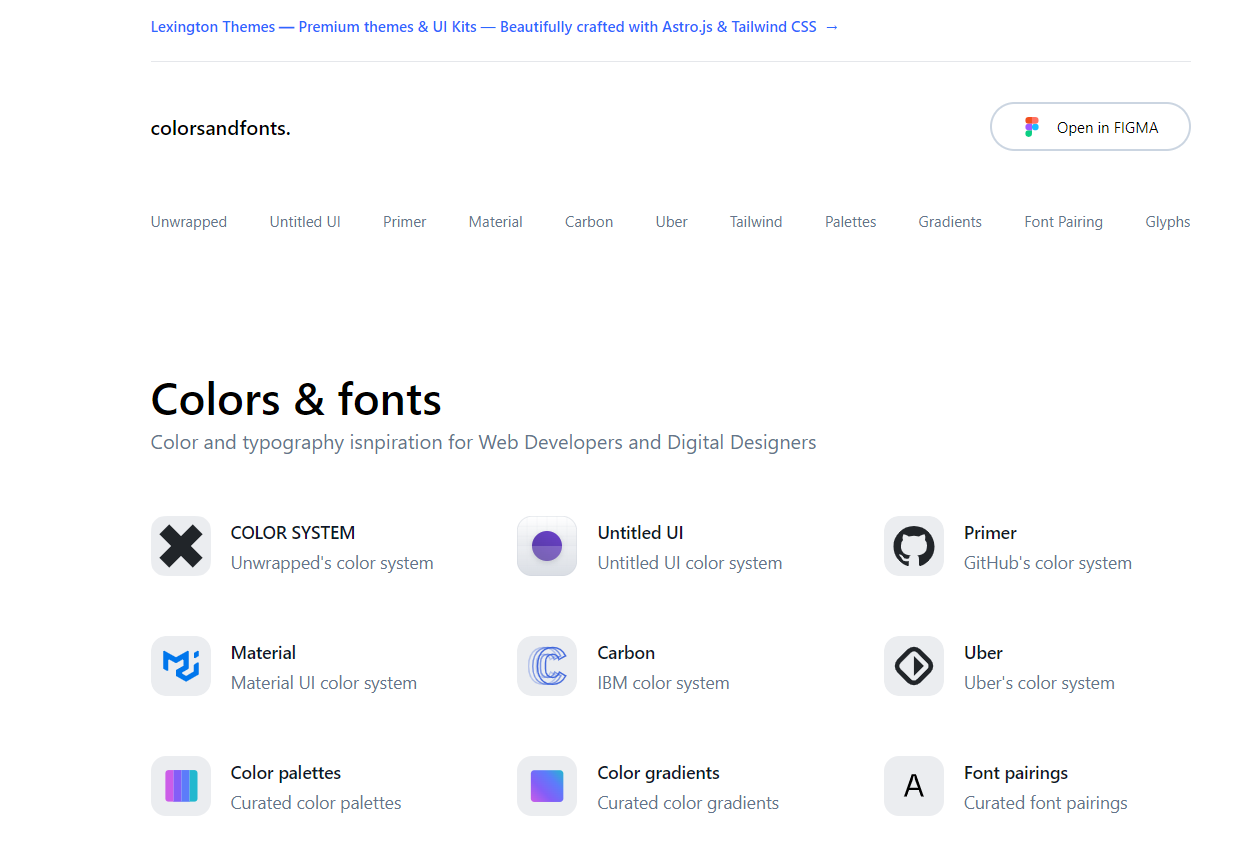Screen dimensions: 1251x842
Task: Open the Glyphs nav item
Action: 1168,222
